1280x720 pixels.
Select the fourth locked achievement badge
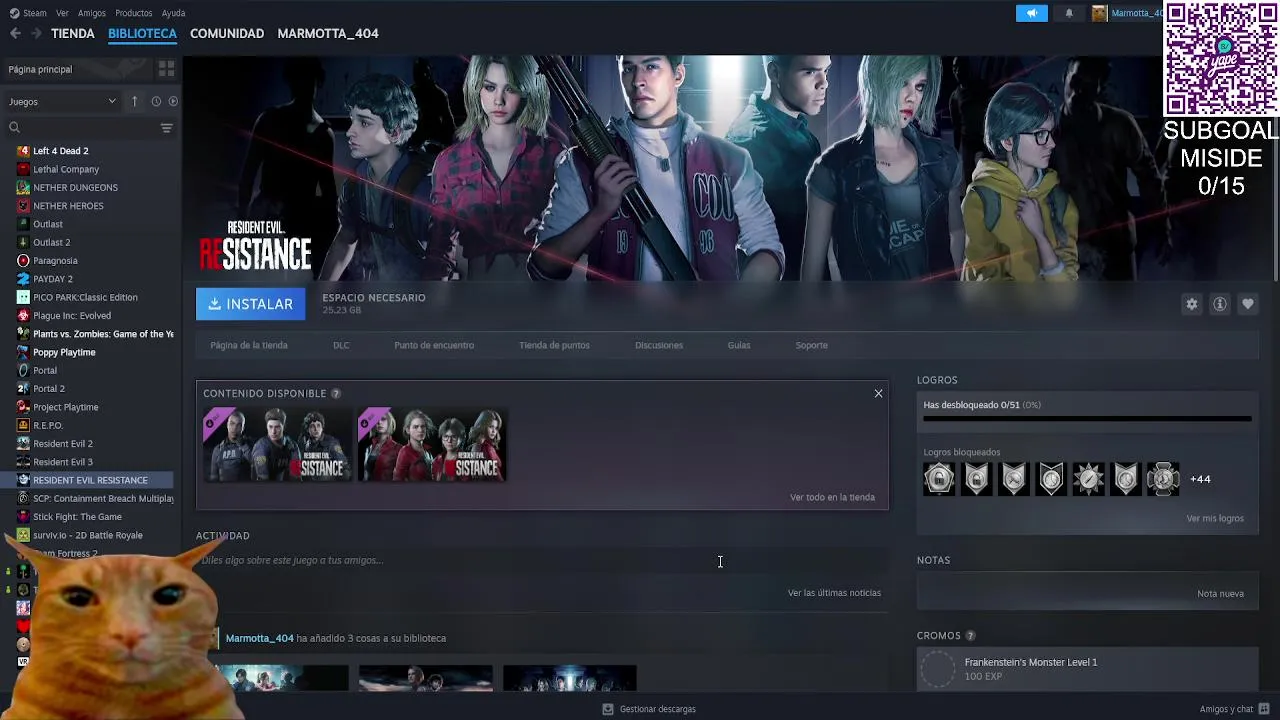[x=1051, y=479]
